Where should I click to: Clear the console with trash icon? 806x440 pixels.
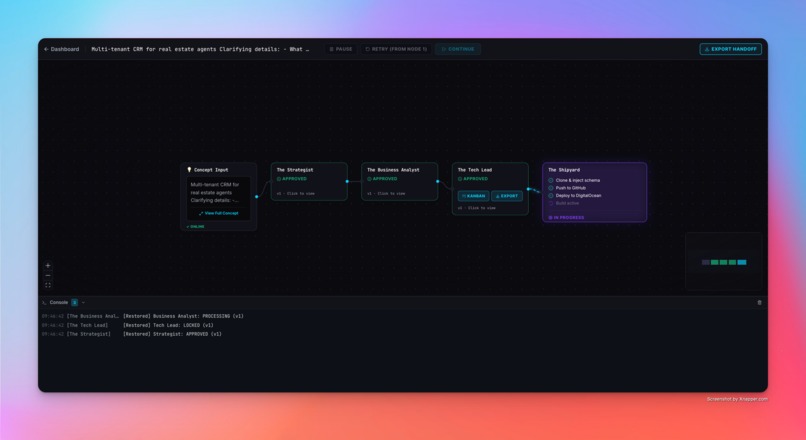[x=759, y=303]
